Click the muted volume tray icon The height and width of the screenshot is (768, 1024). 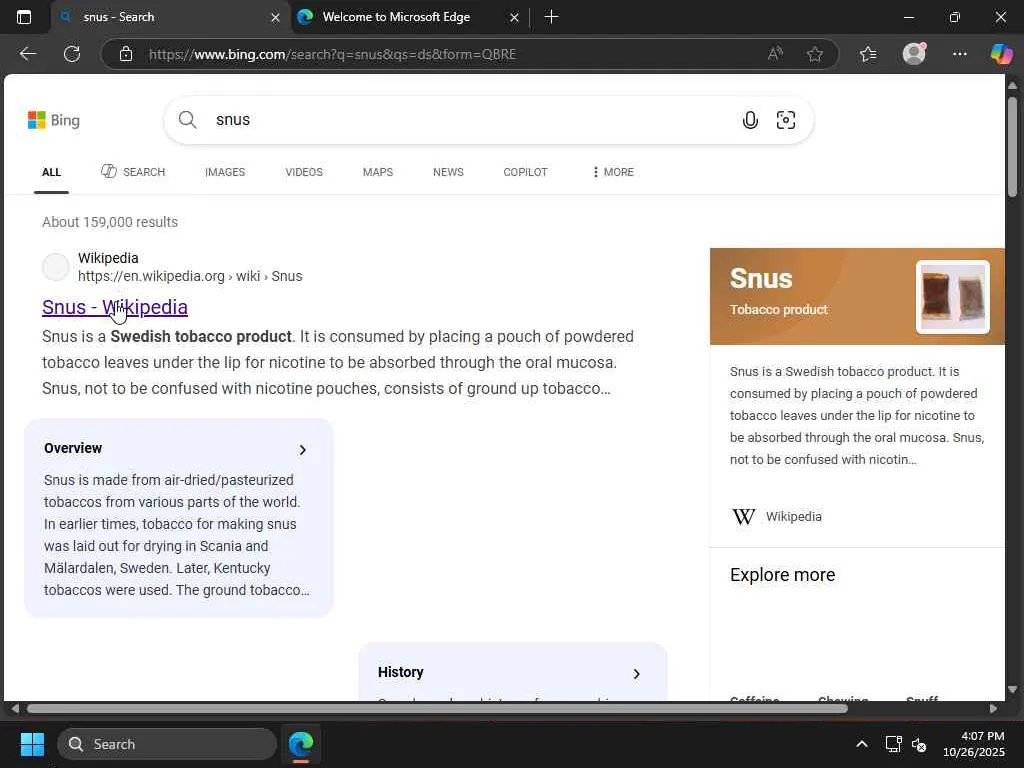pos(919,744)
